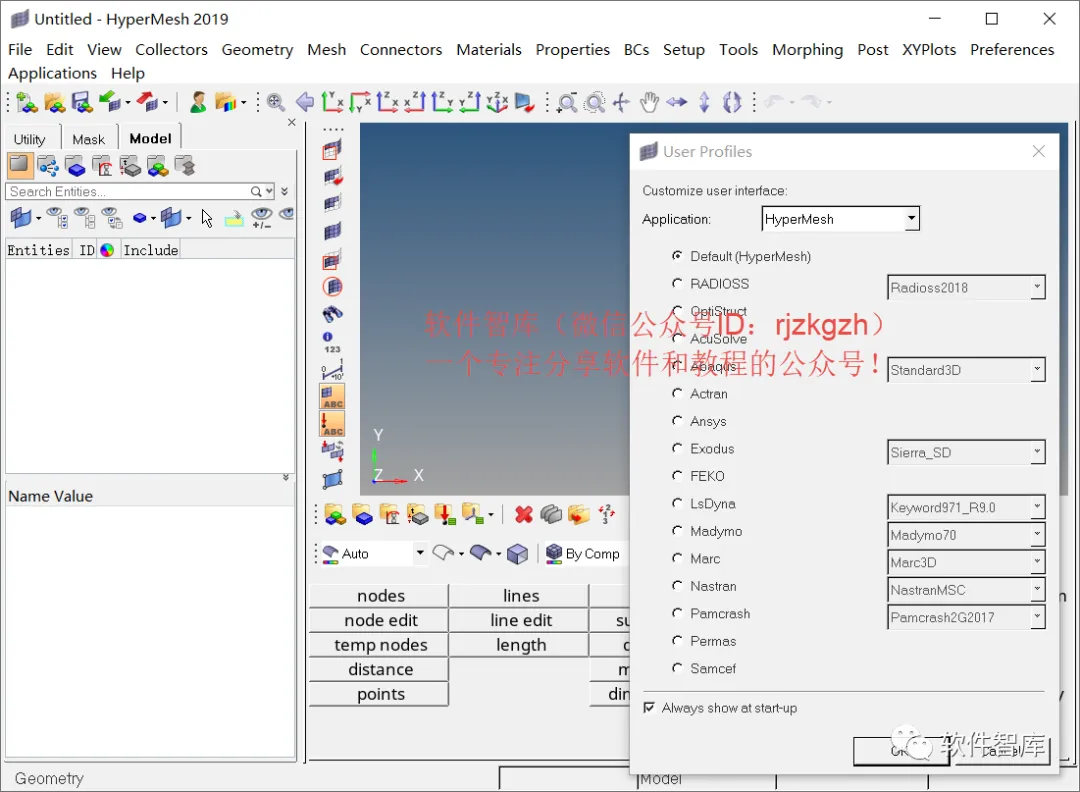Click the numbers 123 display icon

pos(332,342)
